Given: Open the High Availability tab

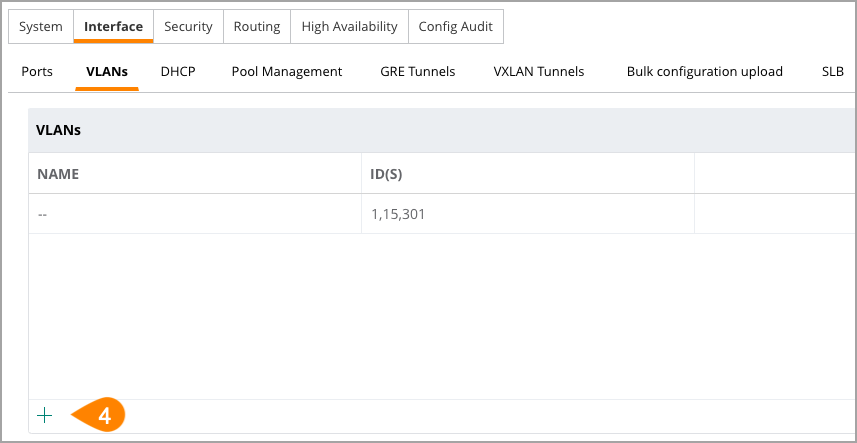Looking at the screenshot, I should pos(349,26).
